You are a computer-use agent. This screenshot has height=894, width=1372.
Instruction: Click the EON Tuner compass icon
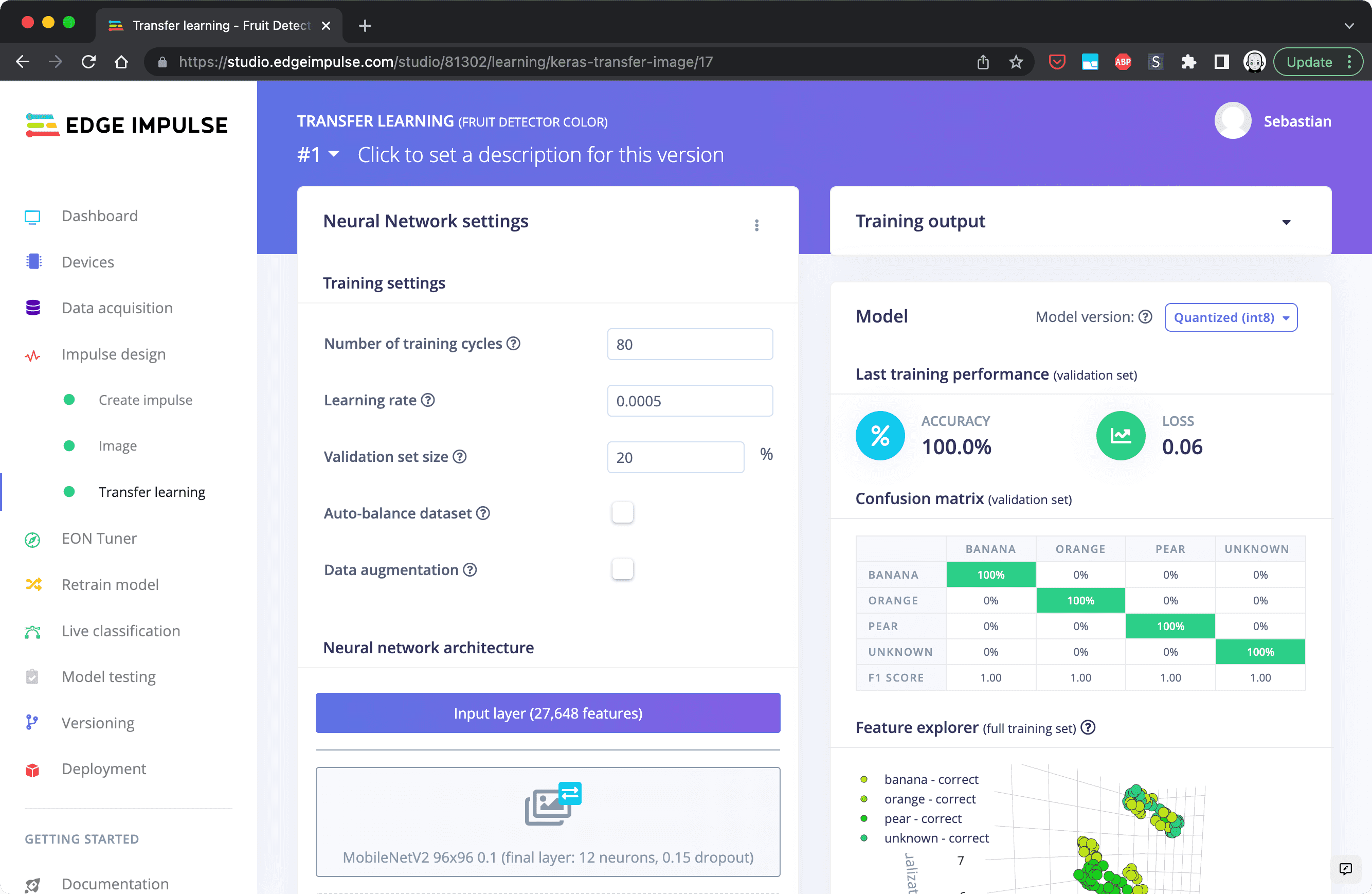click(x=33, y=539)
